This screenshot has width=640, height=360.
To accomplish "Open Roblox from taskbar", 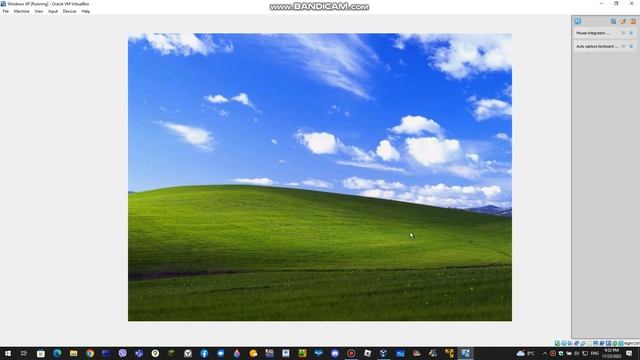I will [367, 353].
